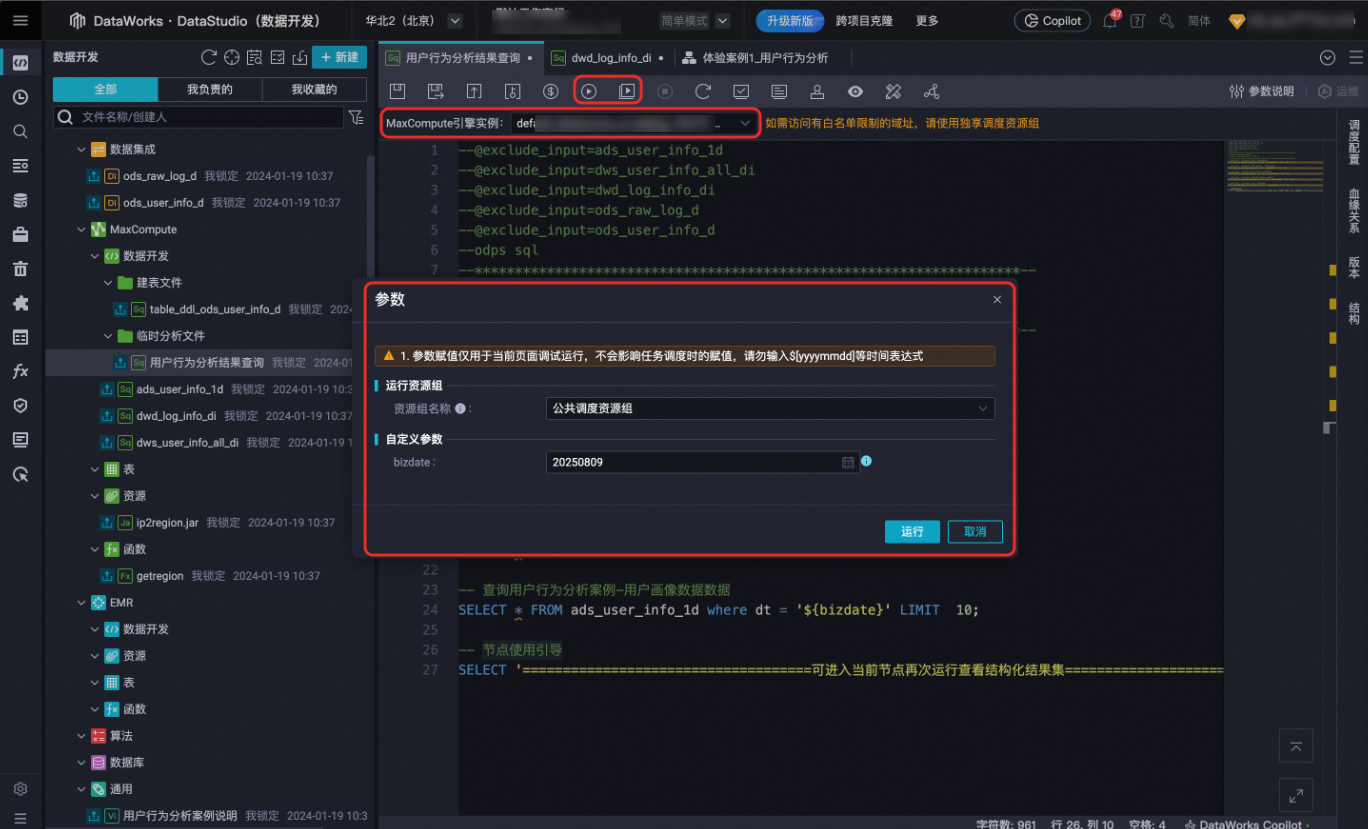Click the 参数说明 link

[x=1261, y=91]
